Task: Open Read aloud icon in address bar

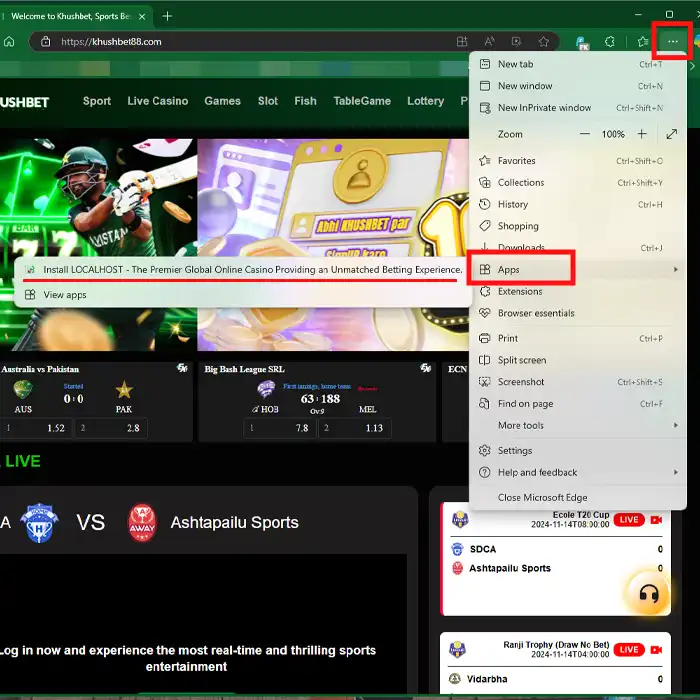Action: [489, 42]
